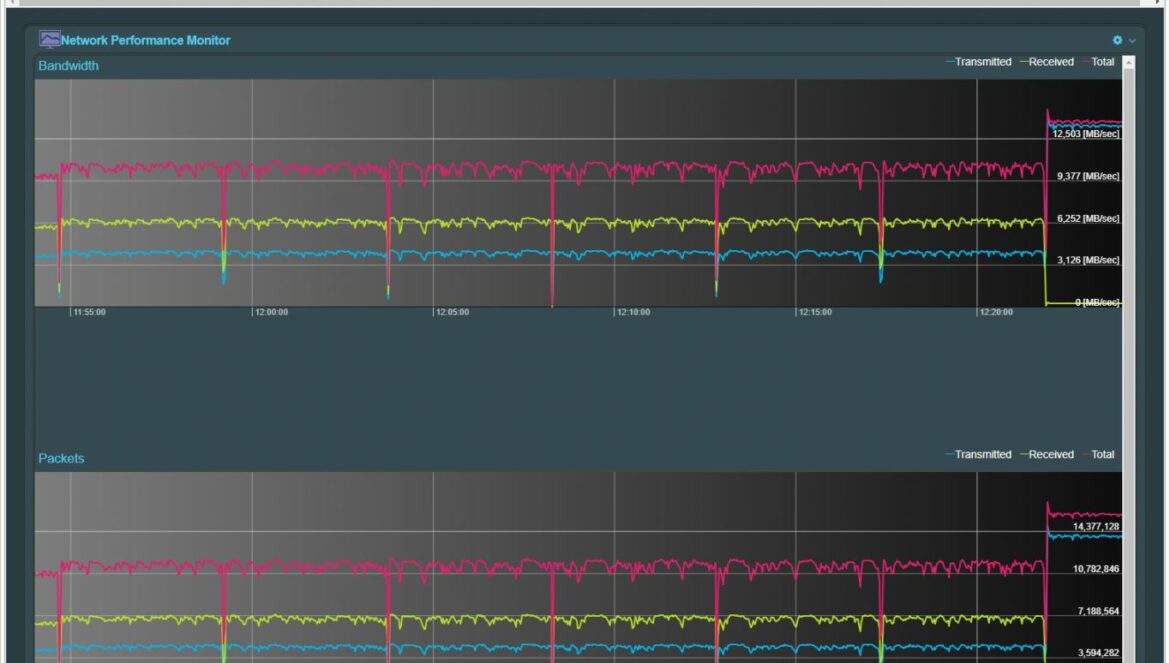The image size is (1170, 663).
Task: Click the 12:20:00 time axis label
Action: [997, 312]
